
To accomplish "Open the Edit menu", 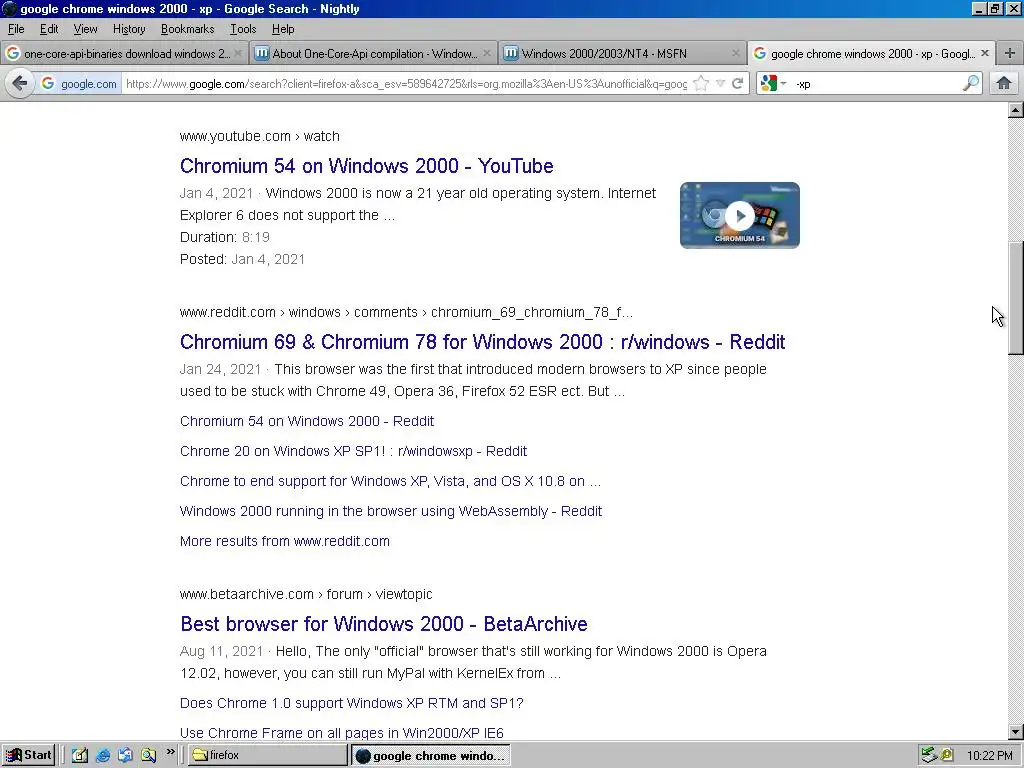I will pos(49,29).
